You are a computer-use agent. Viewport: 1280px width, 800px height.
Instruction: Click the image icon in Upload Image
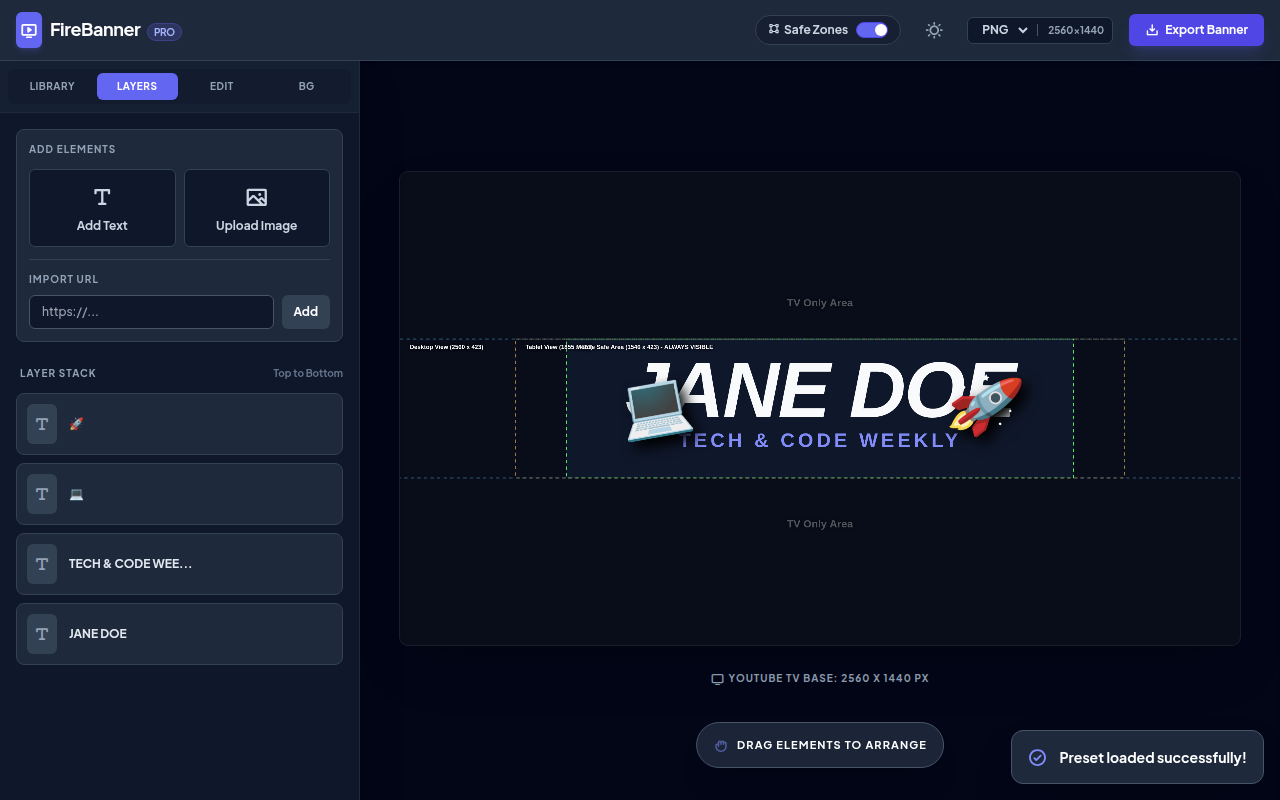point(257,197)
